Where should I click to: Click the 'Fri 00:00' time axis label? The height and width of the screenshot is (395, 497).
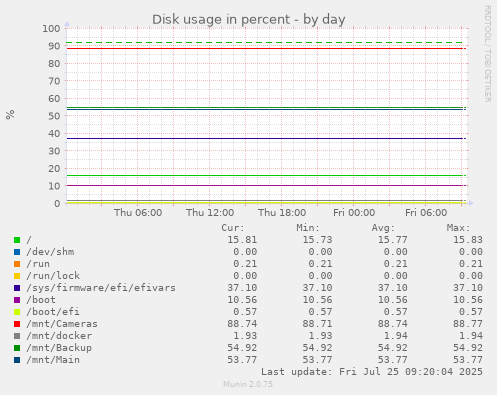click(354, 213)
